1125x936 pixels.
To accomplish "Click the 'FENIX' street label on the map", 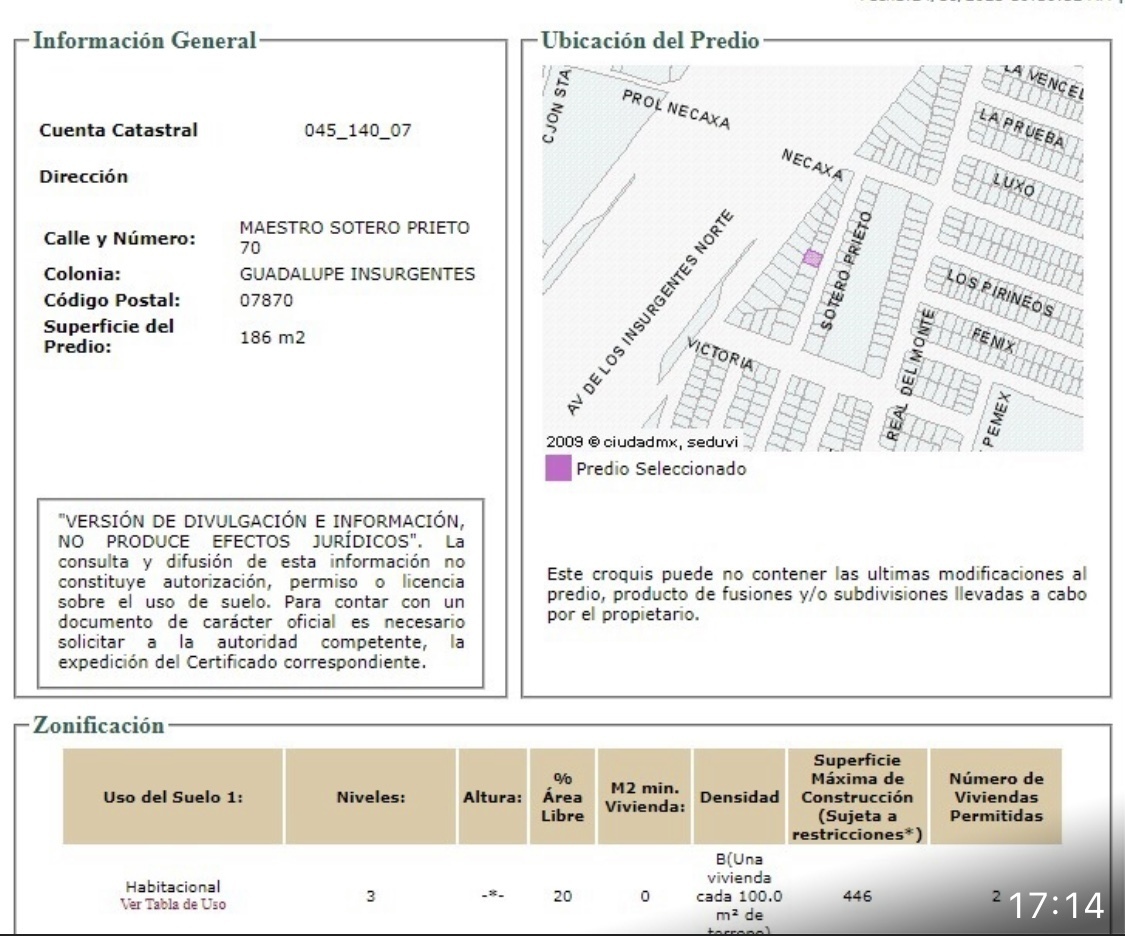I will point(994,339).
